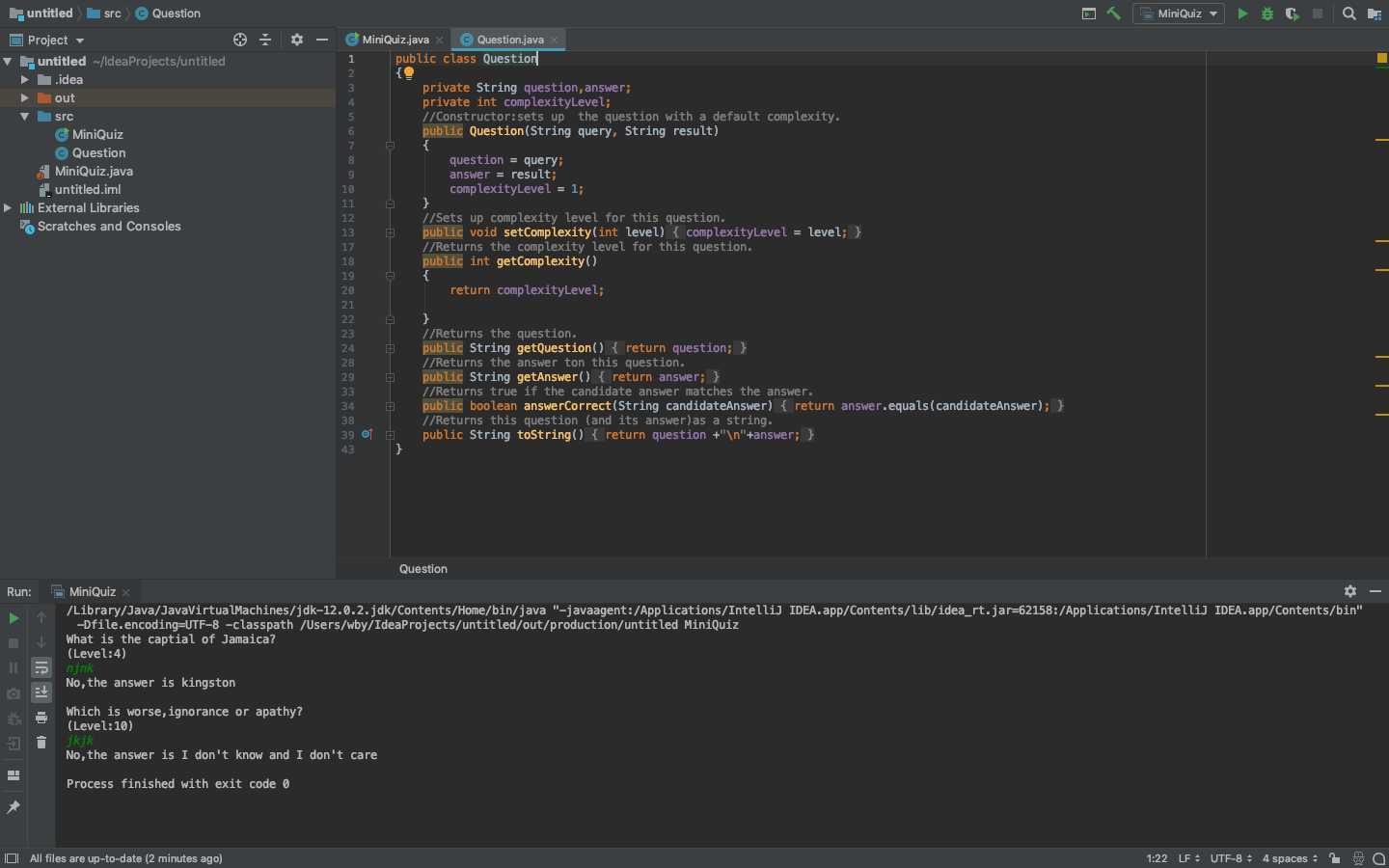
Task: Click Stop in the Run panel sidebar
Action: click(x=14, y=643)
